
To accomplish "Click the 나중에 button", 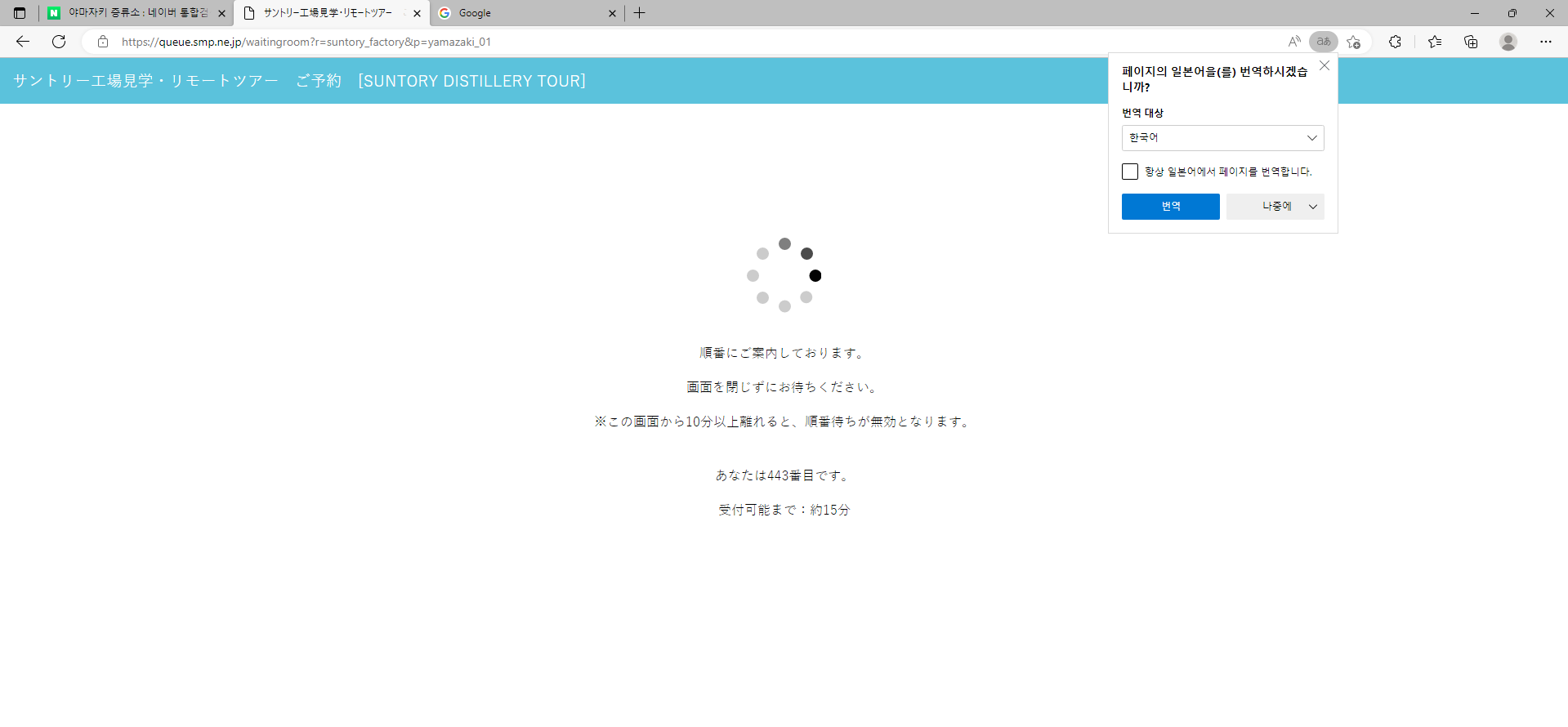I will [1276, 207].
